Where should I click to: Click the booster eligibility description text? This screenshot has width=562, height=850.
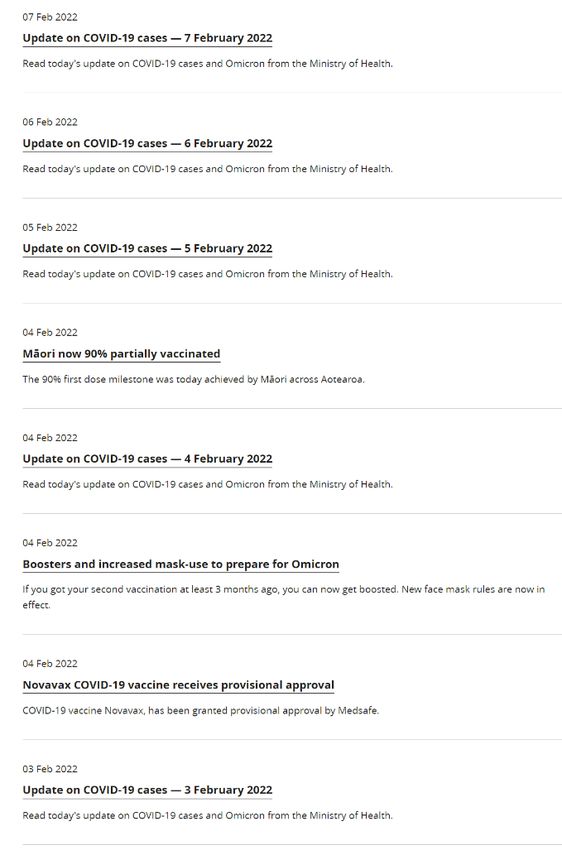pyautogui.click(x=284, y=597)
